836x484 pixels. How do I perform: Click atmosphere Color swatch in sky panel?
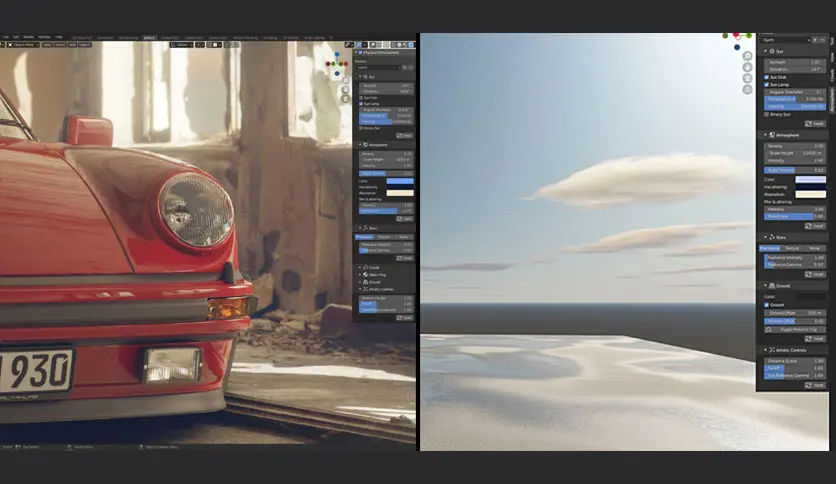(810, 180)
